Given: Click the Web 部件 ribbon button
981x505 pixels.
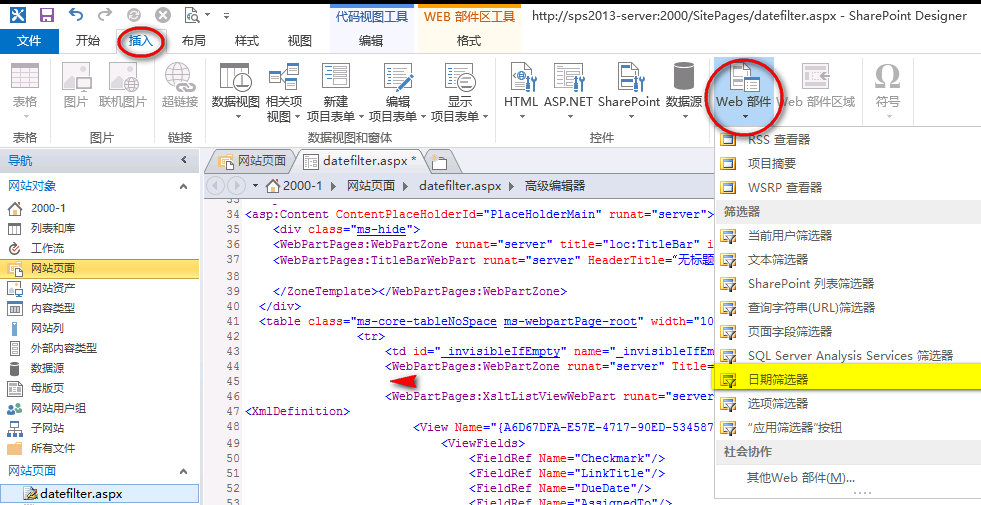Looking at the screenshot, I should (743, 91).
